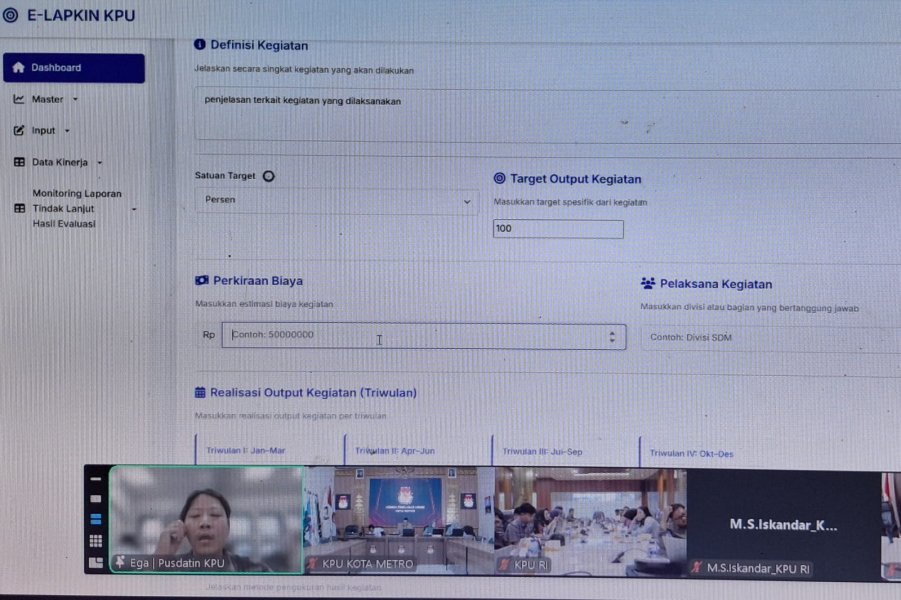Click the Target Output Kegiatan value field
Viewport: 901px width, 600px height.
click(x=558, y=229)
